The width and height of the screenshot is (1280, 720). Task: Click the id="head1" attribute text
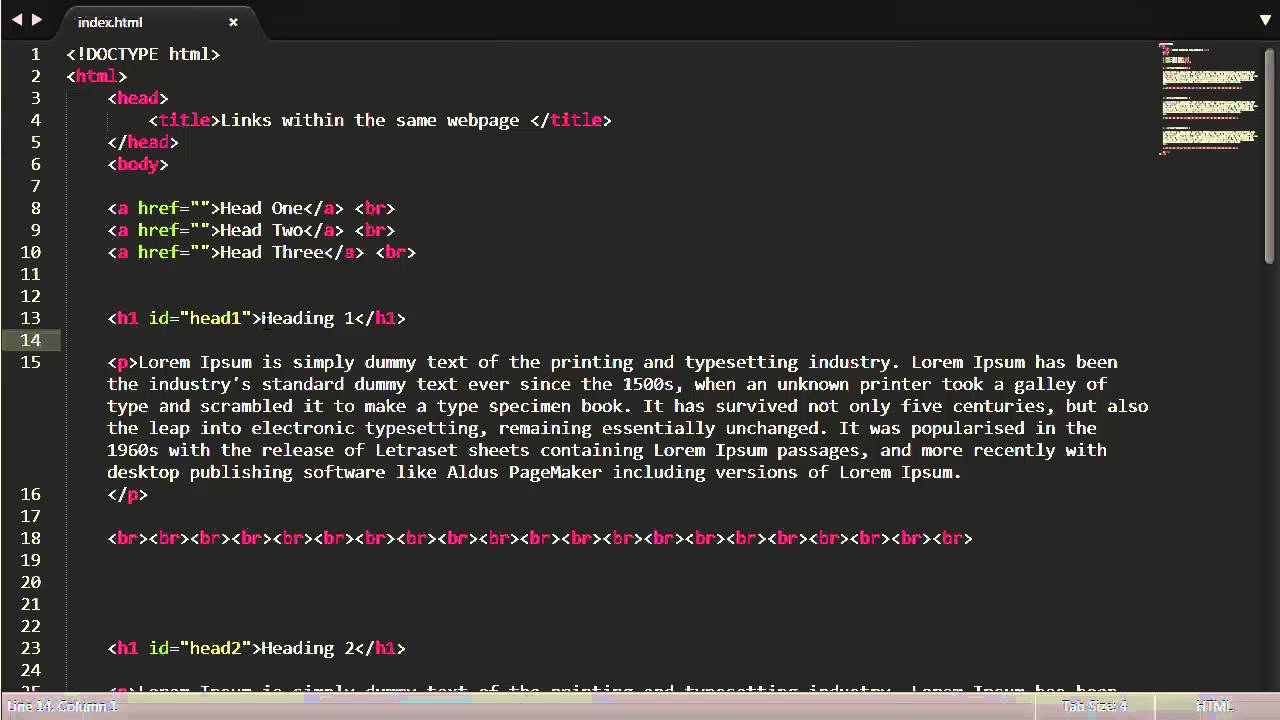tap(200, 318)
